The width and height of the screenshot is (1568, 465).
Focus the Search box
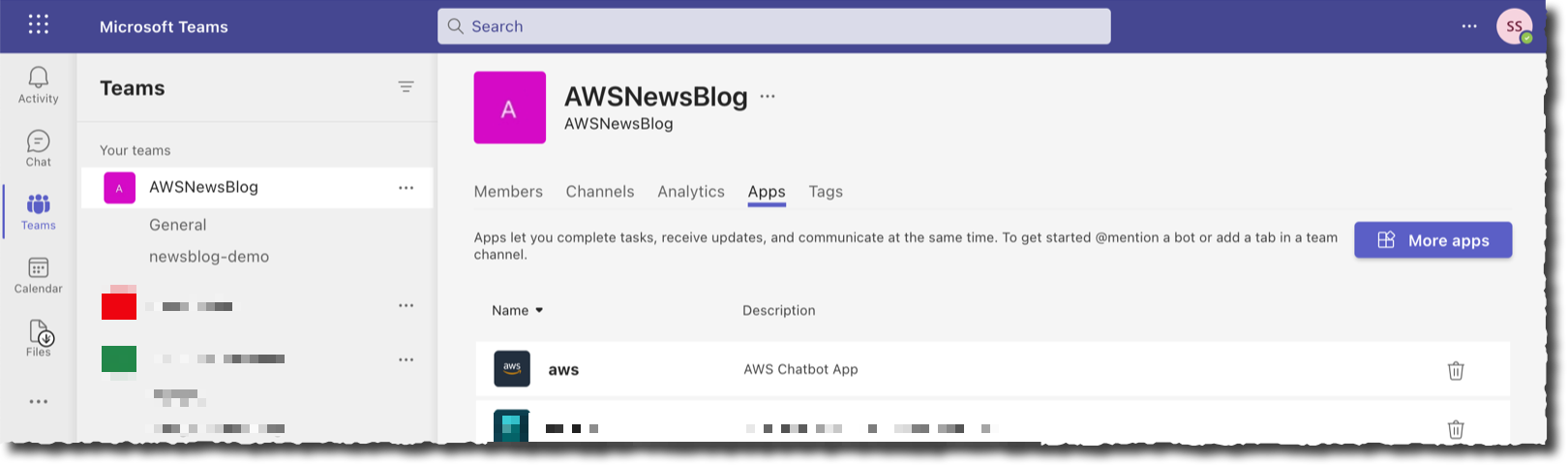click(774, 26)
